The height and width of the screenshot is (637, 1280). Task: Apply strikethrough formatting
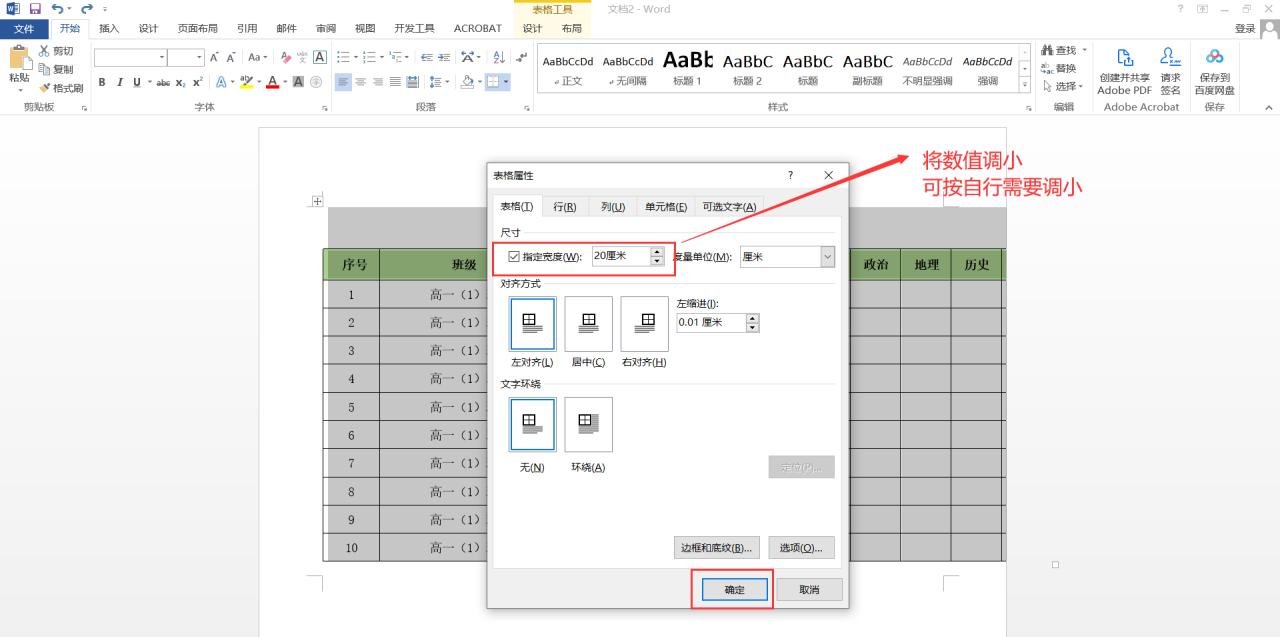point(163,82)
